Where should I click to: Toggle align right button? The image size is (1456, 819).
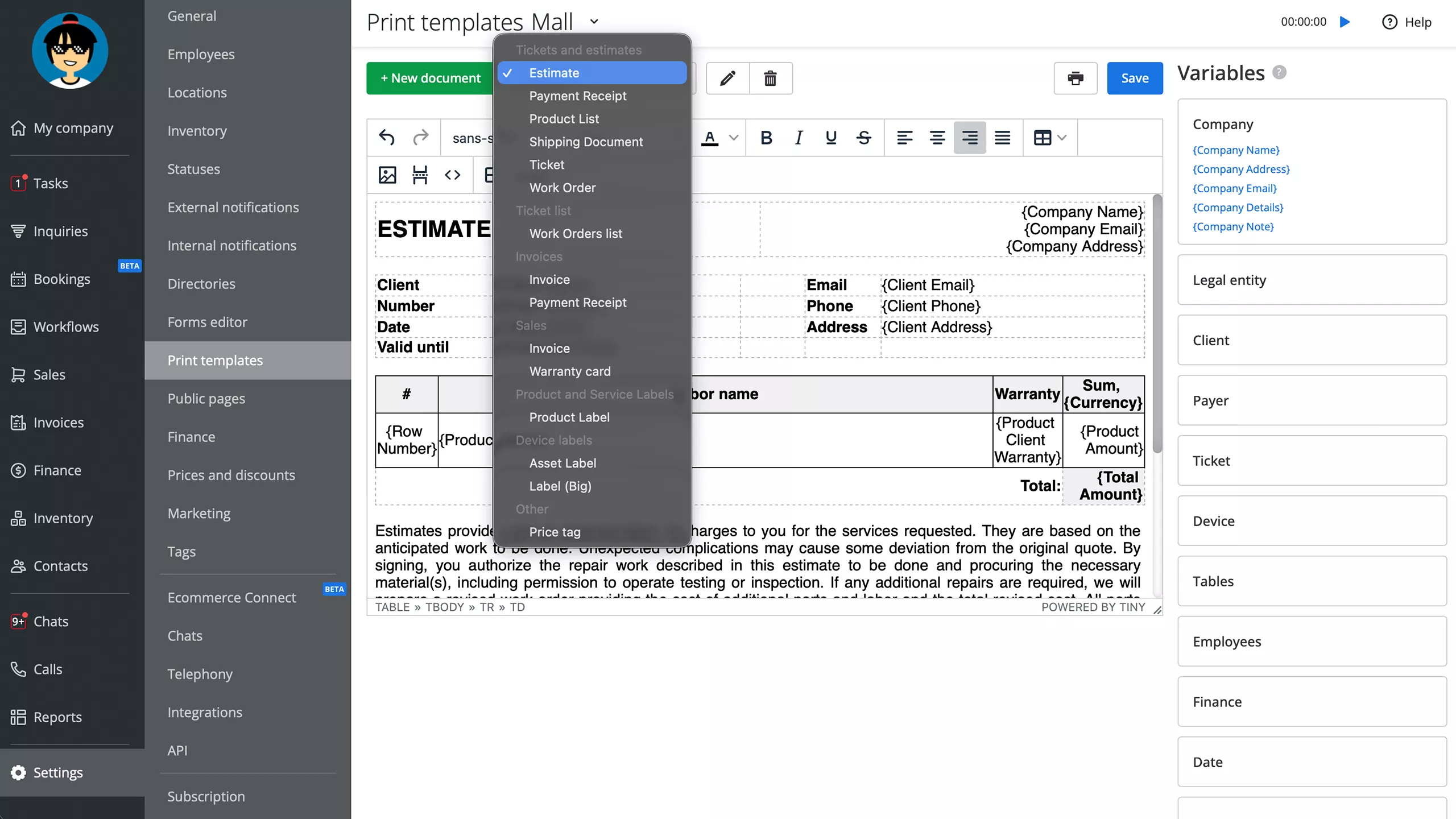pyautogui.click(x=970, y=138)
